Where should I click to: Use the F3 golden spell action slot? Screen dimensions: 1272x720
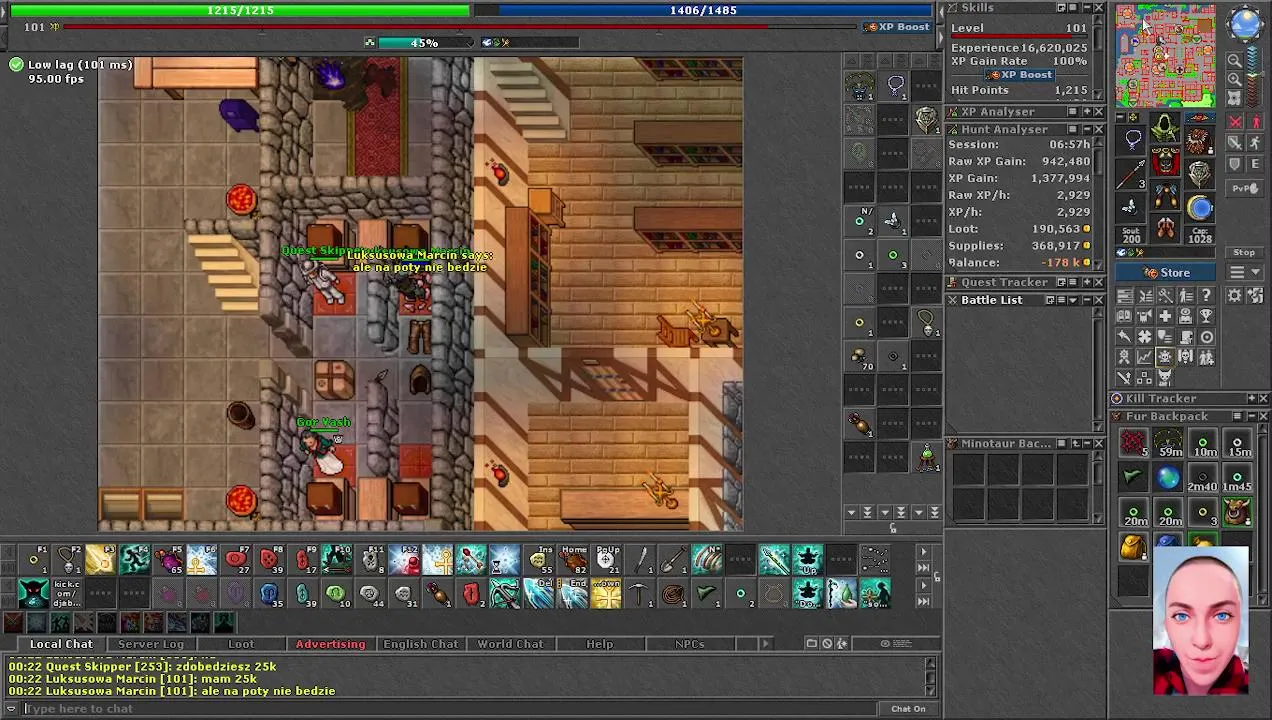pyautogui.click(x=100, y=559)
